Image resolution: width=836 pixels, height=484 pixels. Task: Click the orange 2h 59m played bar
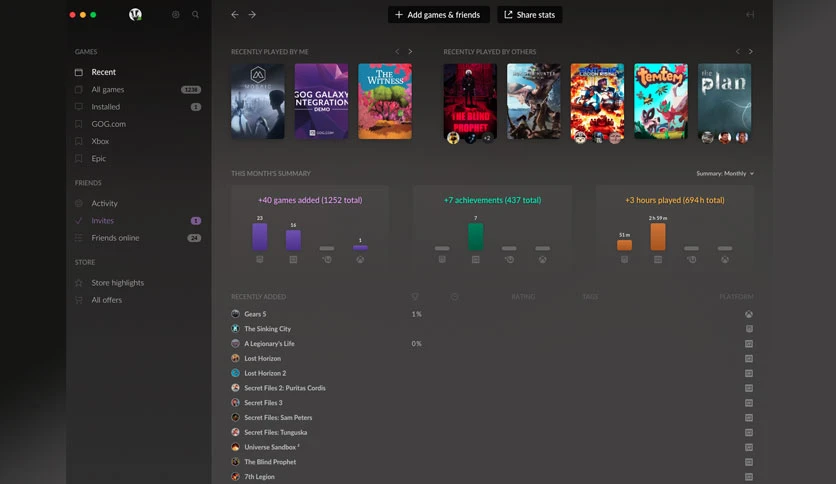coord(658,237)
